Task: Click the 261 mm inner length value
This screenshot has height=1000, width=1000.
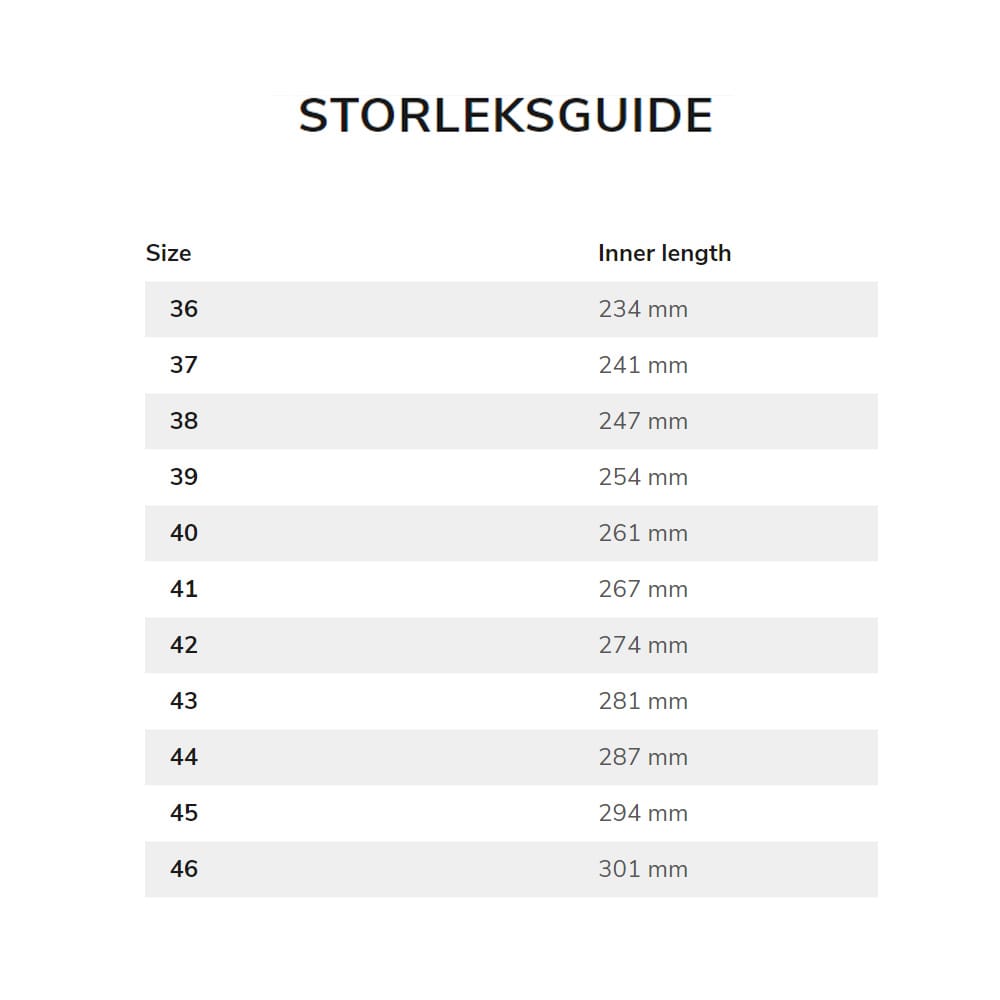Action: (643, 533)
